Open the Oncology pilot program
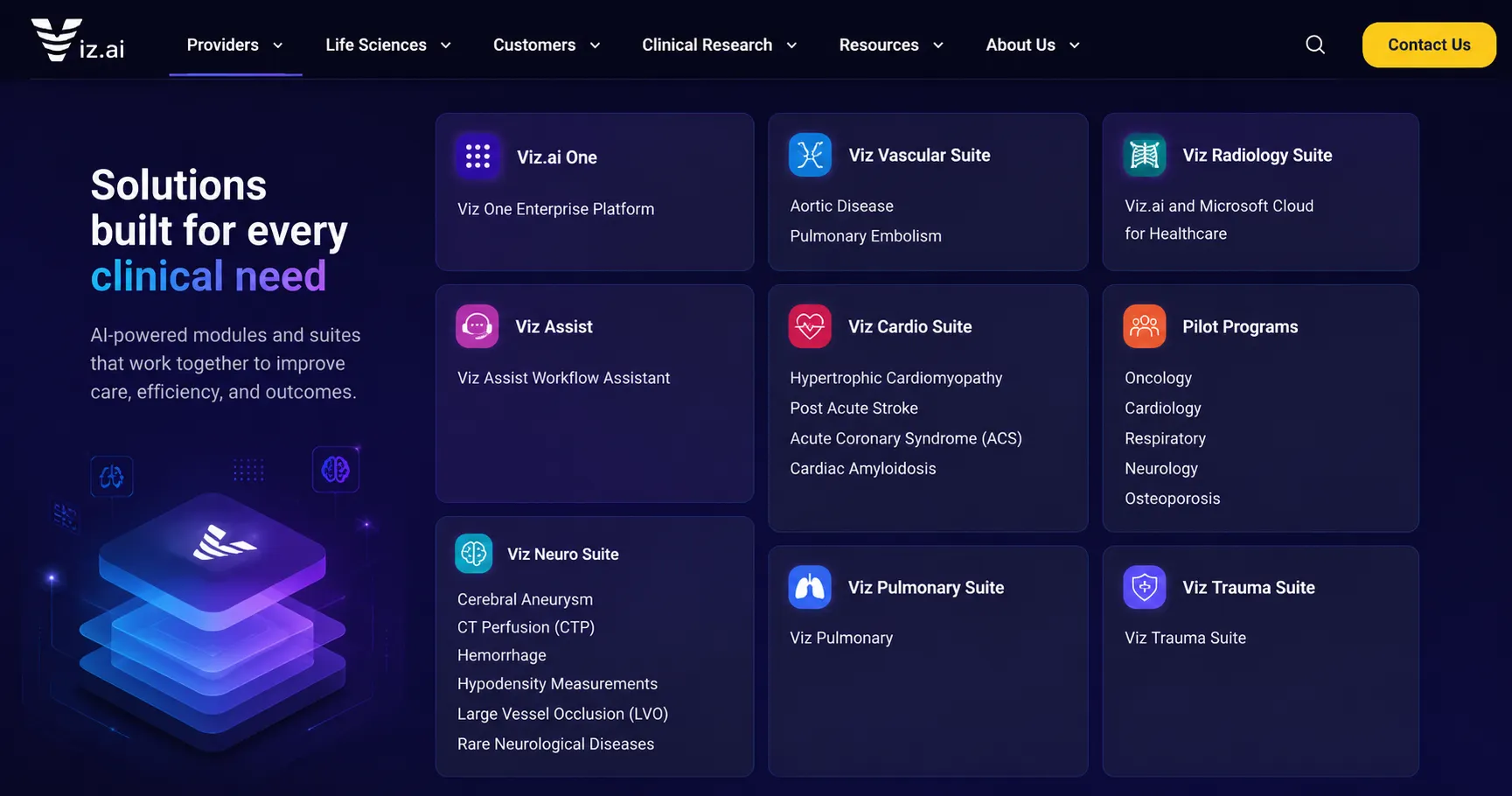Screen dimensions: 1512x796 pos(1158,378)
